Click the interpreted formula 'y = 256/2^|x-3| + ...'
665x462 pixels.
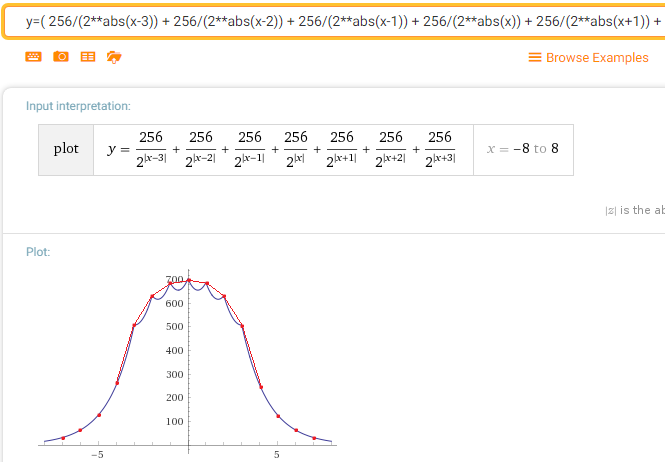coord(282,150)
